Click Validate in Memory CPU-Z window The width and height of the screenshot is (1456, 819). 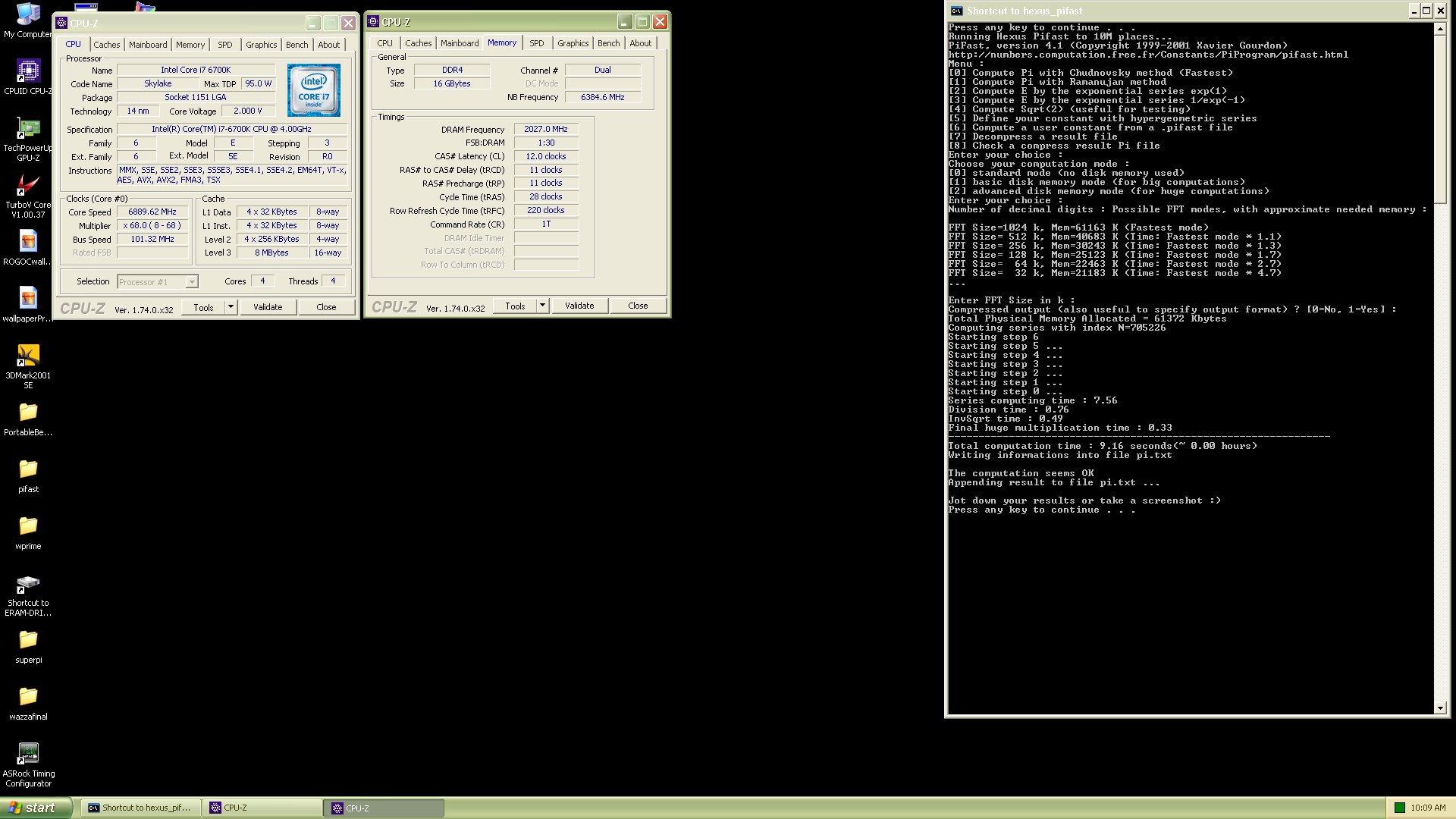[579, 306]
